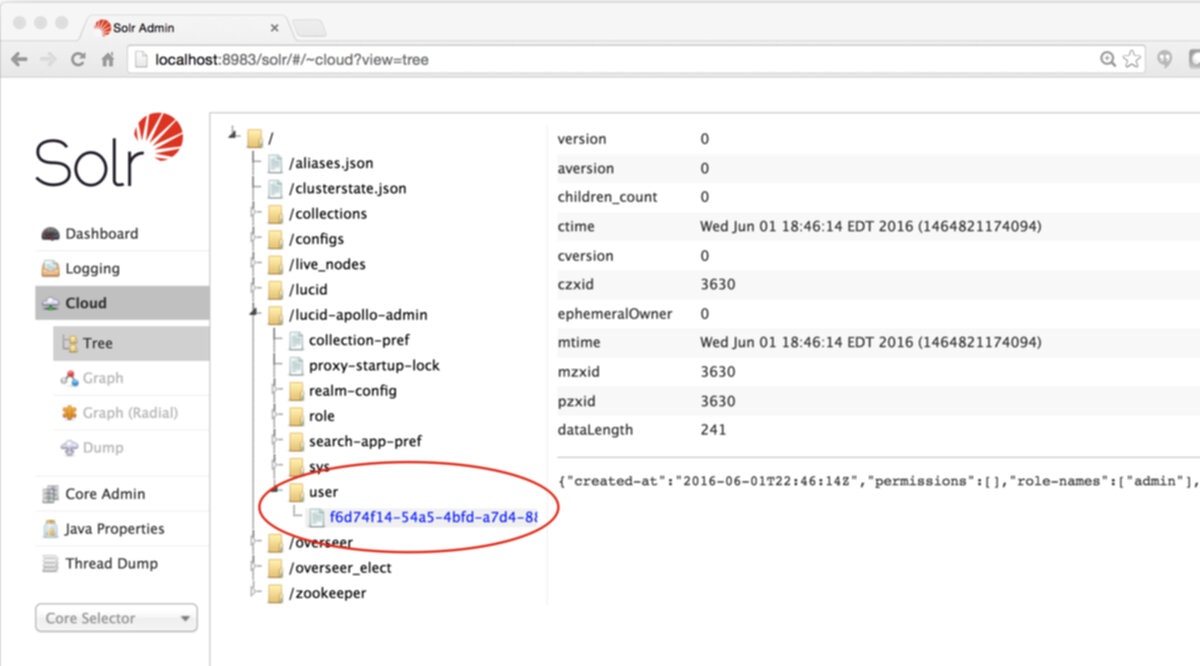Select the Cloud icon in sidebar

tap(50, 303)
